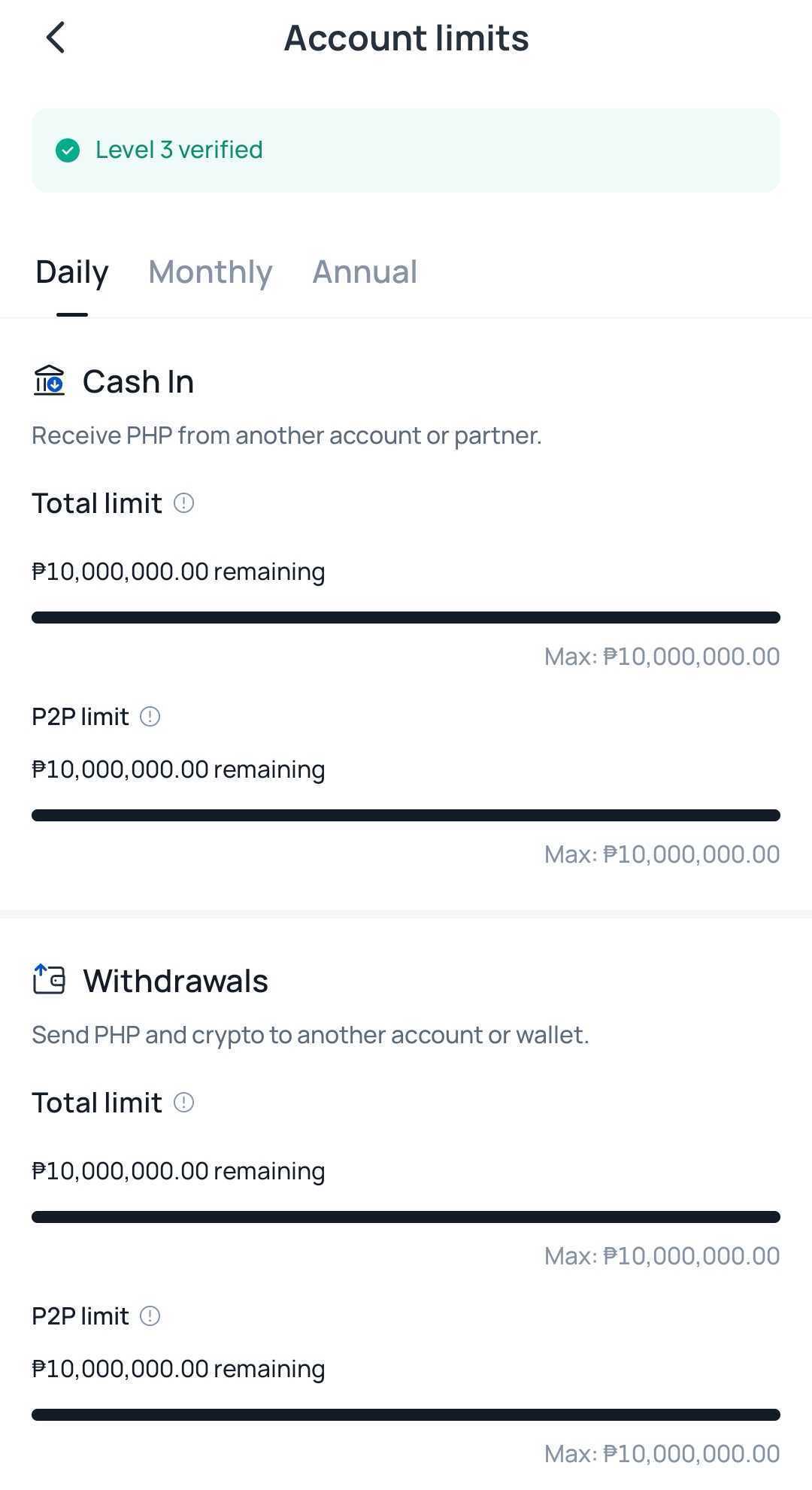The width and height of the screenshot is (812, 1490).
Task: Click the Level 3 verified banner
Action: tap(406, 150)
